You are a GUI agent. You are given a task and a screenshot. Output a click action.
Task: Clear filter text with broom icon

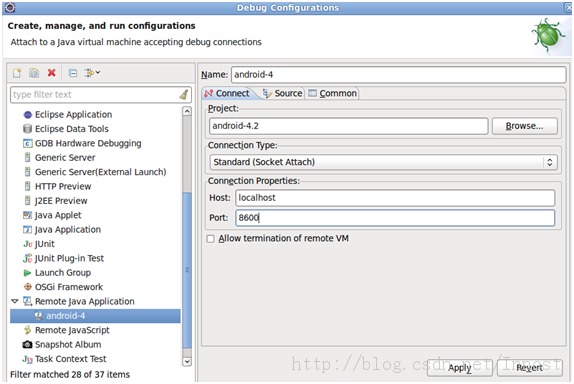pyautogui.click(x=184, y=94)
